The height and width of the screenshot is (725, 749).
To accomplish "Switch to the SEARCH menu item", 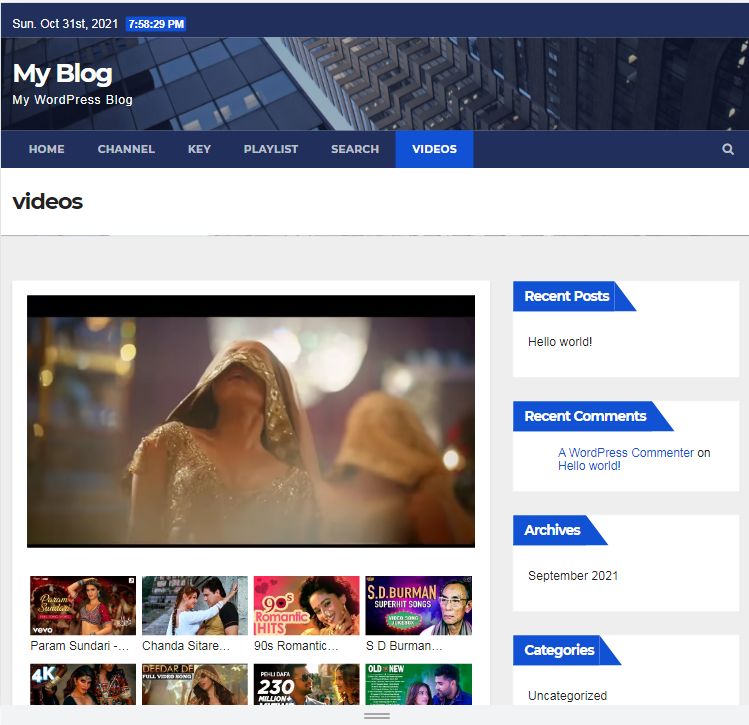I will [x=355, y=149].
